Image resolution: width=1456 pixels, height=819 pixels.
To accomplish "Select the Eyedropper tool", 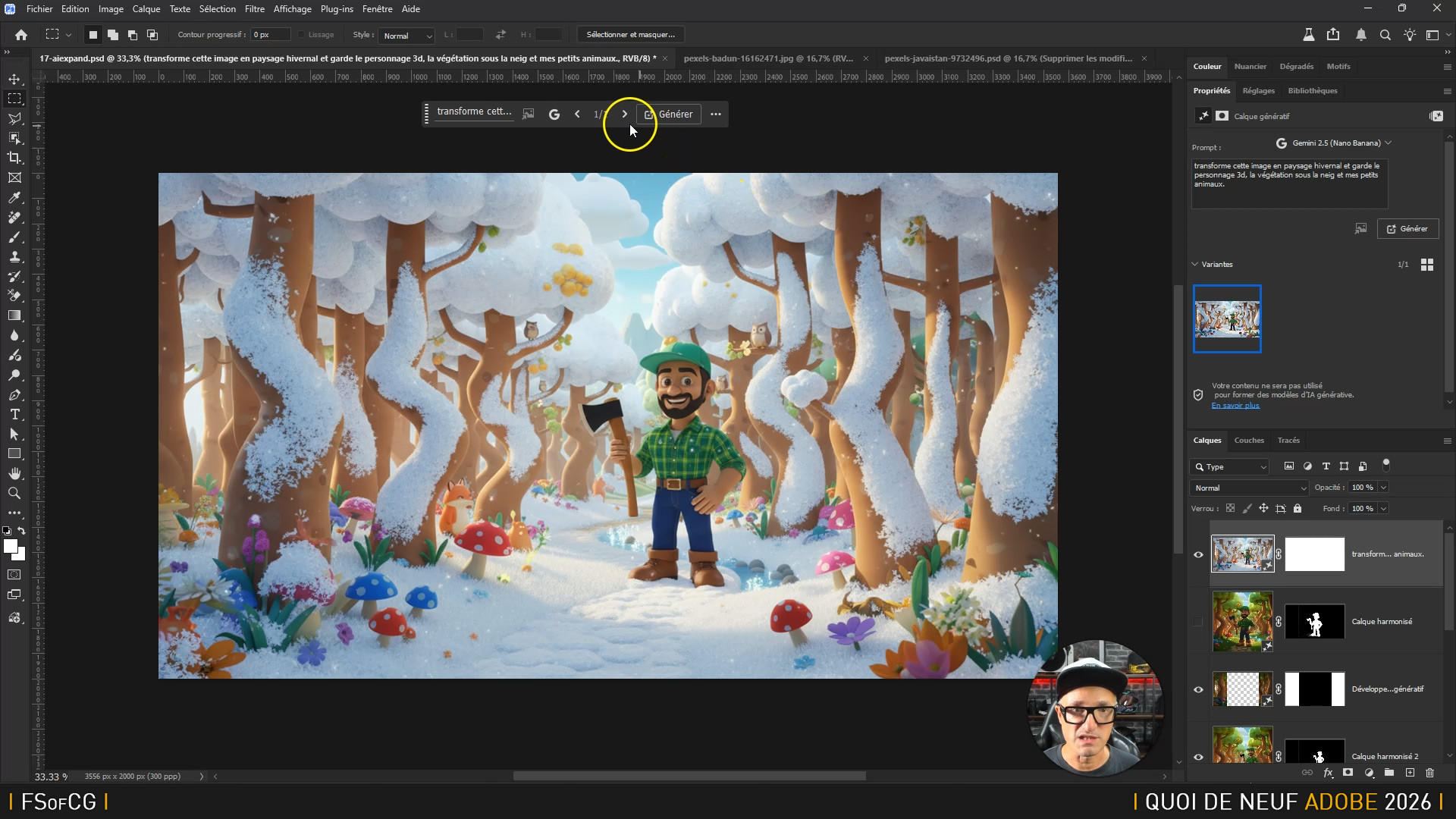I will point(14,198).
